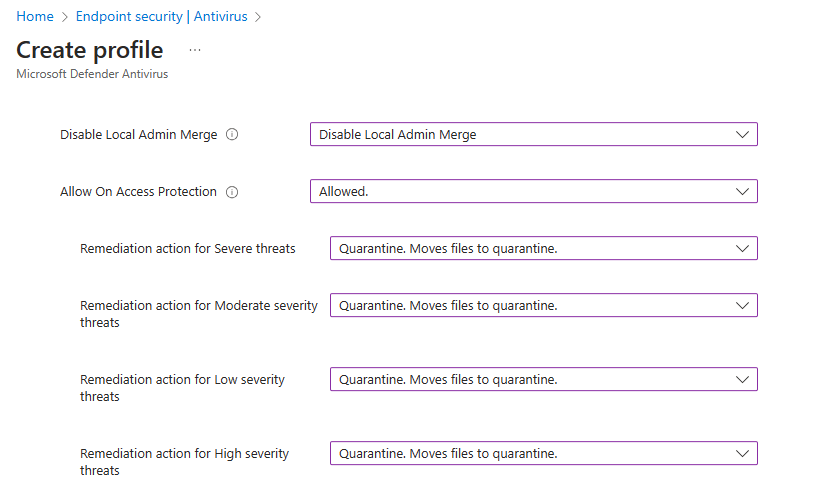
Task: Click 'Remediation action for Severe threats' label
Action: pyautogui.click(x=188, y=249)
